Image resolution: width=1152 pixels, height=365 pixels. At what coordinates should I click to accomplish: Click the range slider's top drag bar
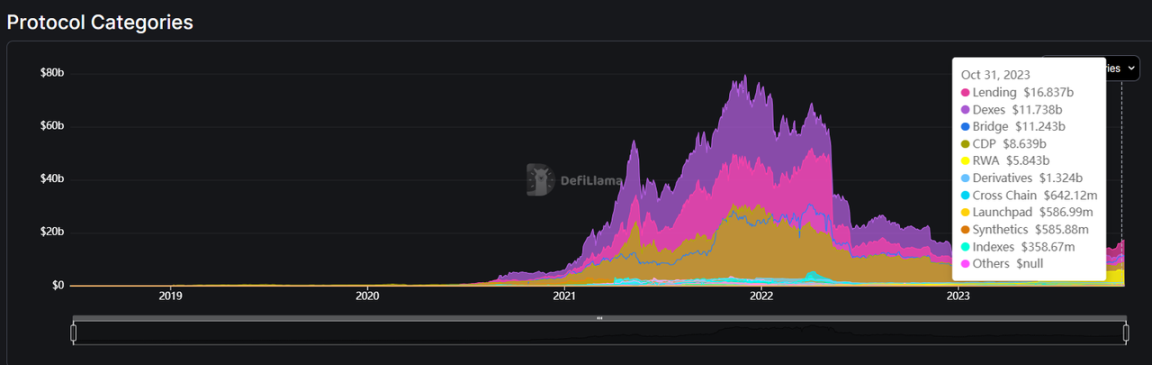tap(600, 318)
